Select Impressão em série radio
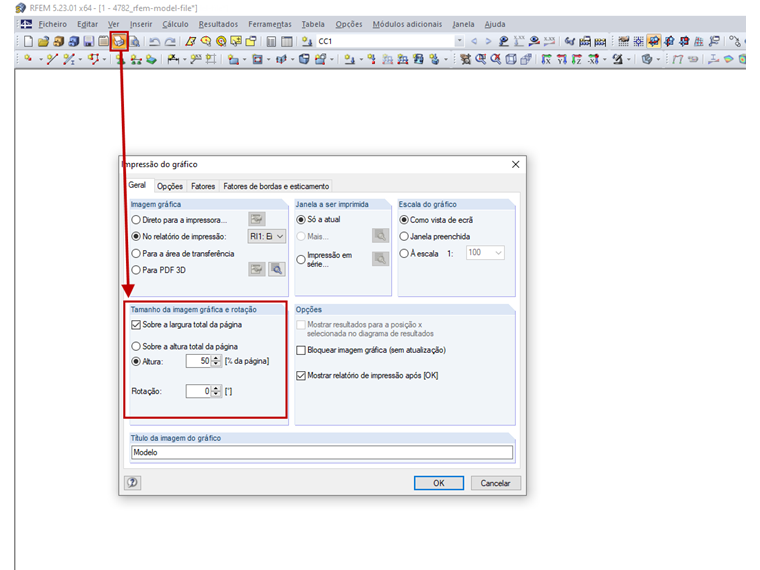This screenshot has height=570, width=760. [x=301, y=259]
